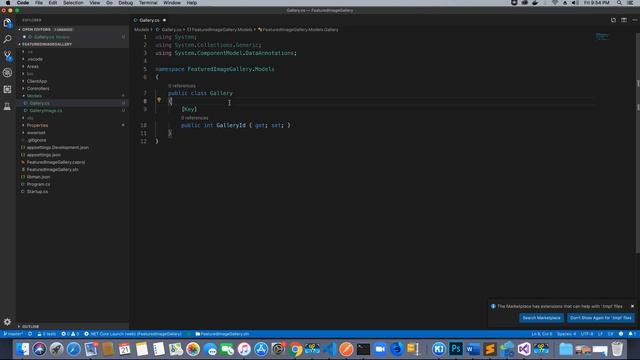Click the master branch status item
The height and width of the screenshot is (360, 640).
13,334
